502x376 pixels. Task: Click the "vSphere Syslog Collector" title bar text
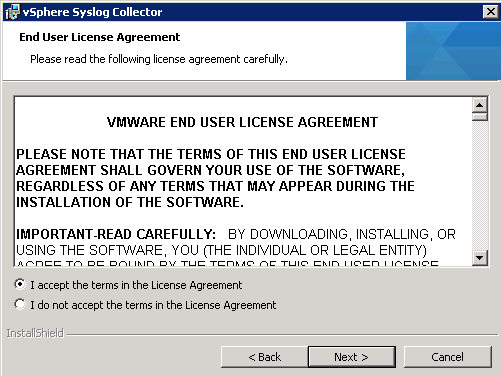pos(92,12)
